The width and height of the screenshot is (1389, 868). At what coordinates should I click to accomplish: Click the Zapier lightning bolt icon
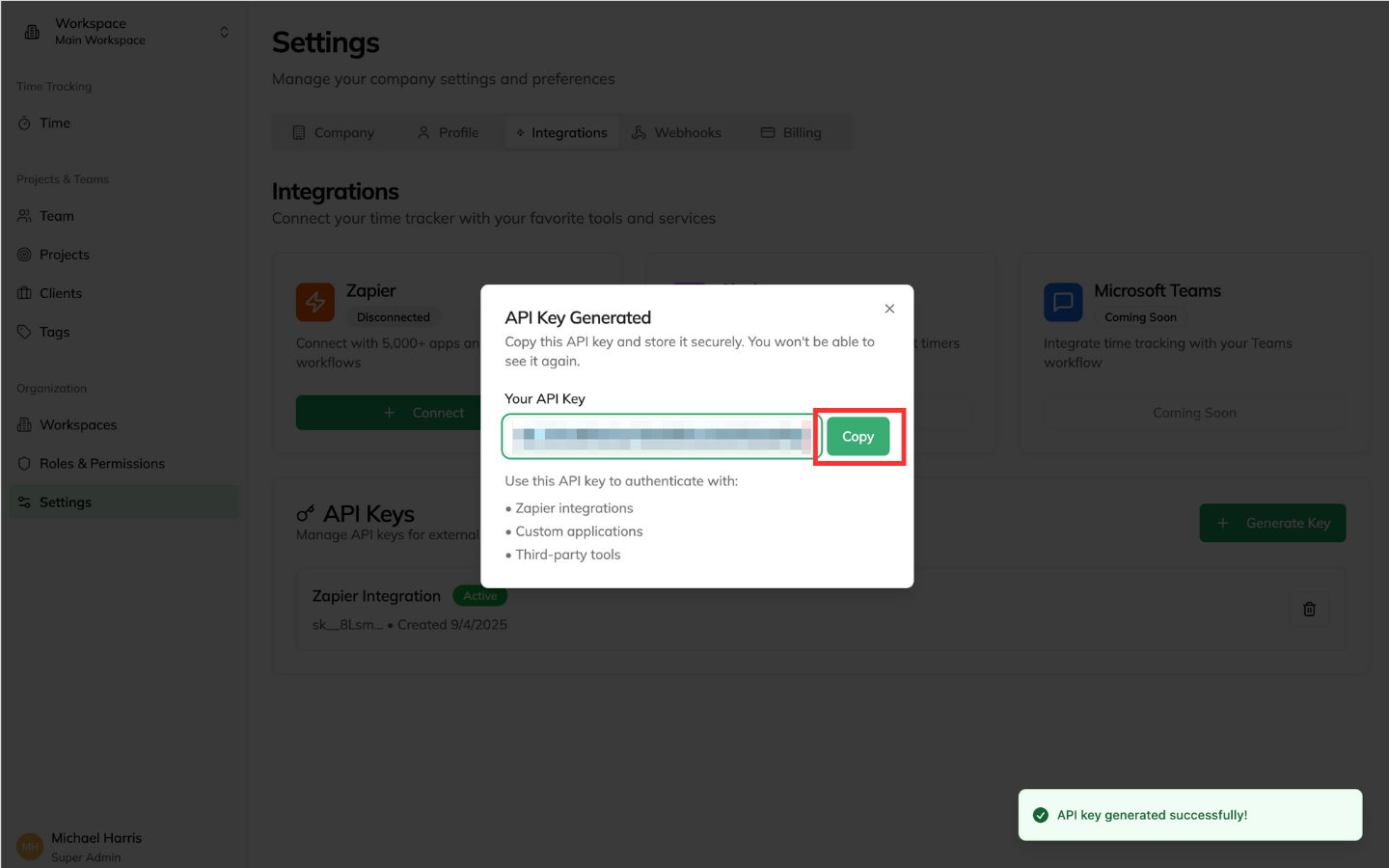315,302
